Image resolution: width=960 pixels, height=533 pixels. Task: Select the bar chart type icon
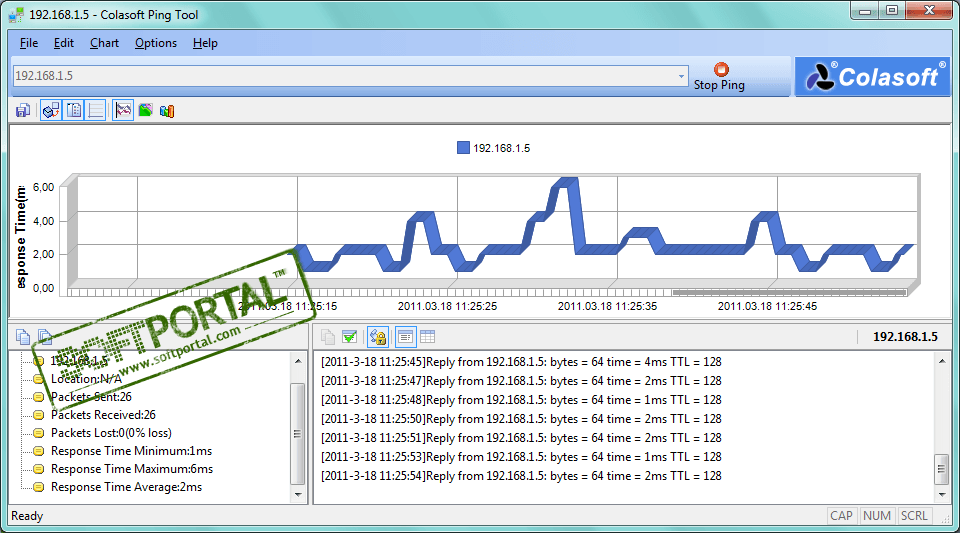(167, 111)
